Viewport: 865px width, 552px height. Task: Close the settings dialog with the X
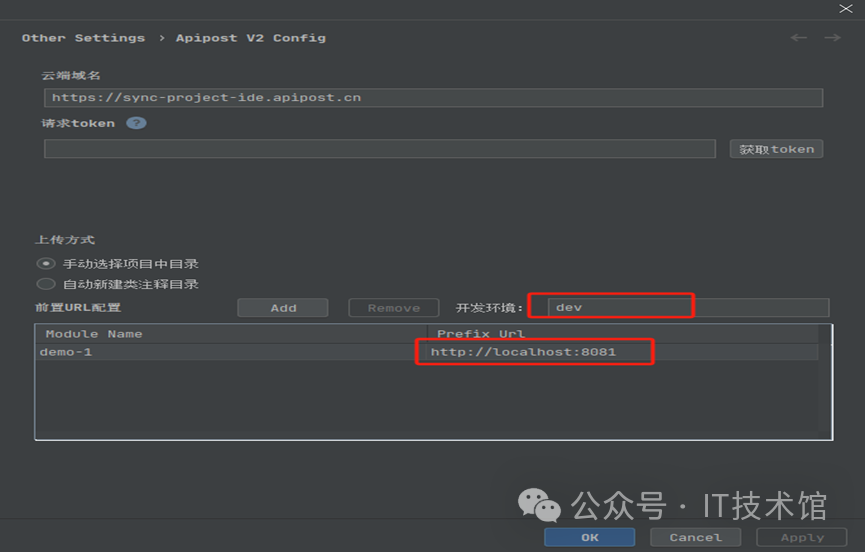pos(846,8)
